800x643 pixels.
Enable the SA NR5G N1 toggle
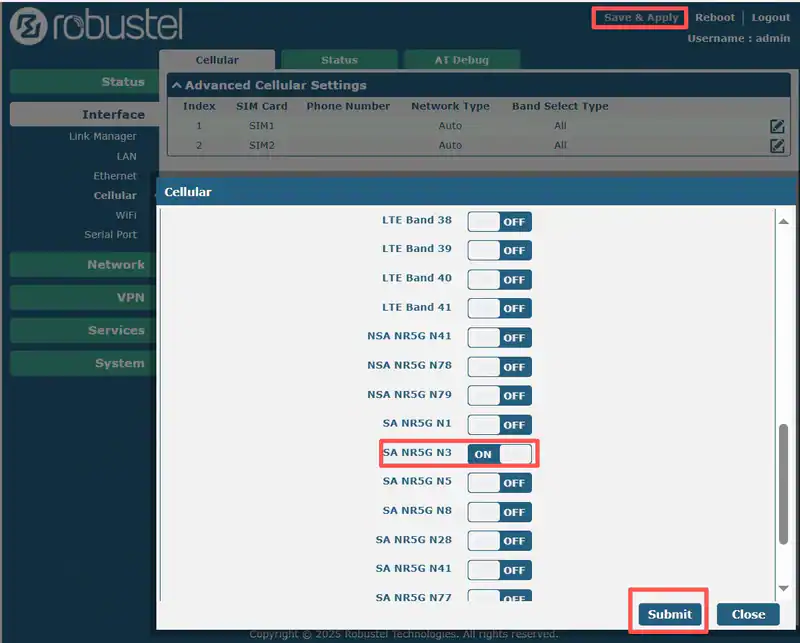coord(499,424)
